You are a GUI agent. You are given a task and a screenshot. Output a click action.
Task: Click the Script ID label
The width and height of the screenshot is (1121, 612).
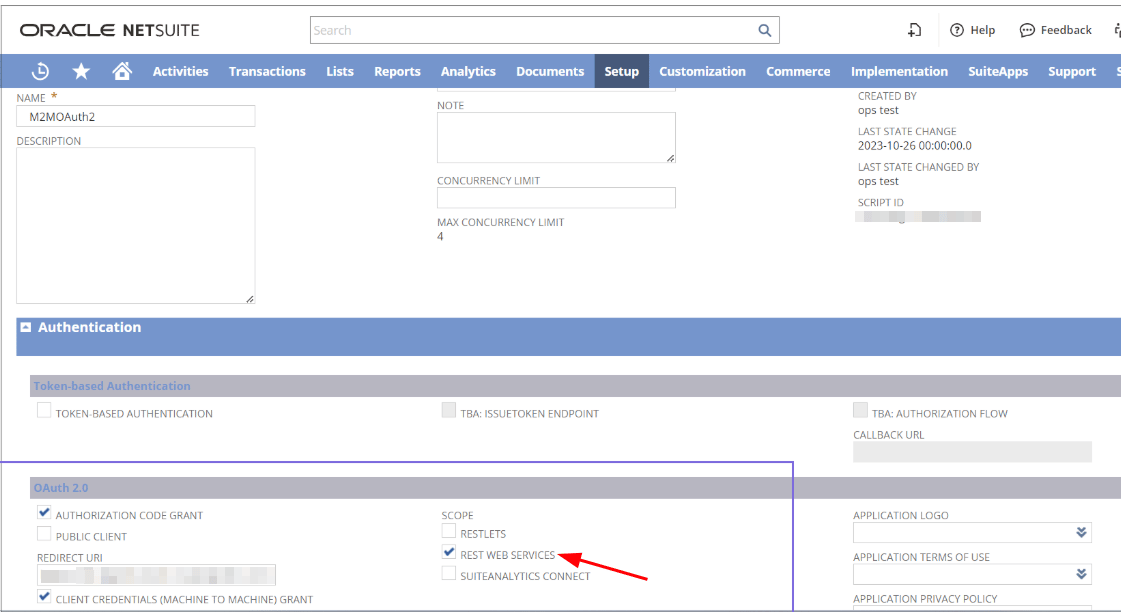pos(881,202)
